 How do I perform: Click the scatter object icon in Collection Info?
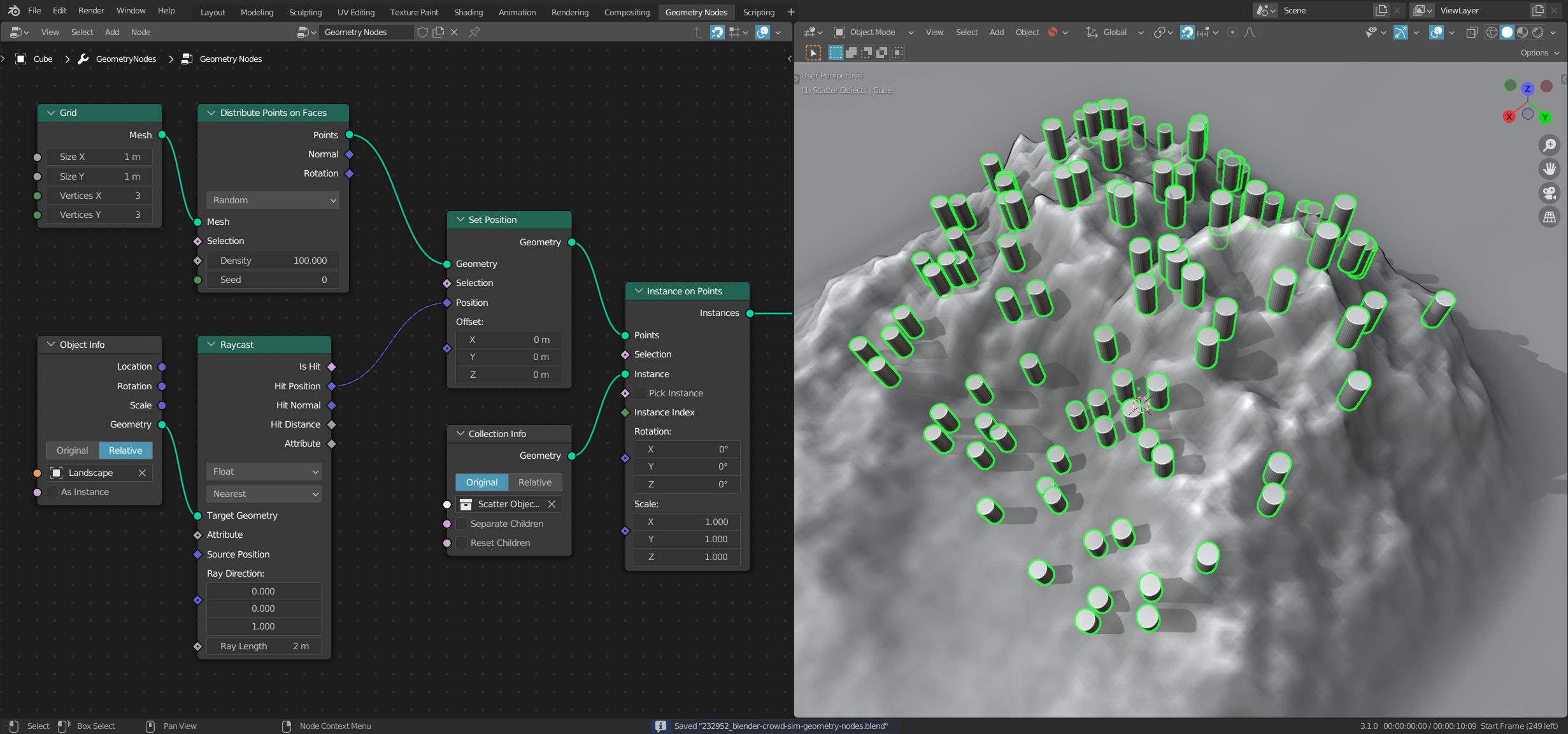tap(466, 503)
